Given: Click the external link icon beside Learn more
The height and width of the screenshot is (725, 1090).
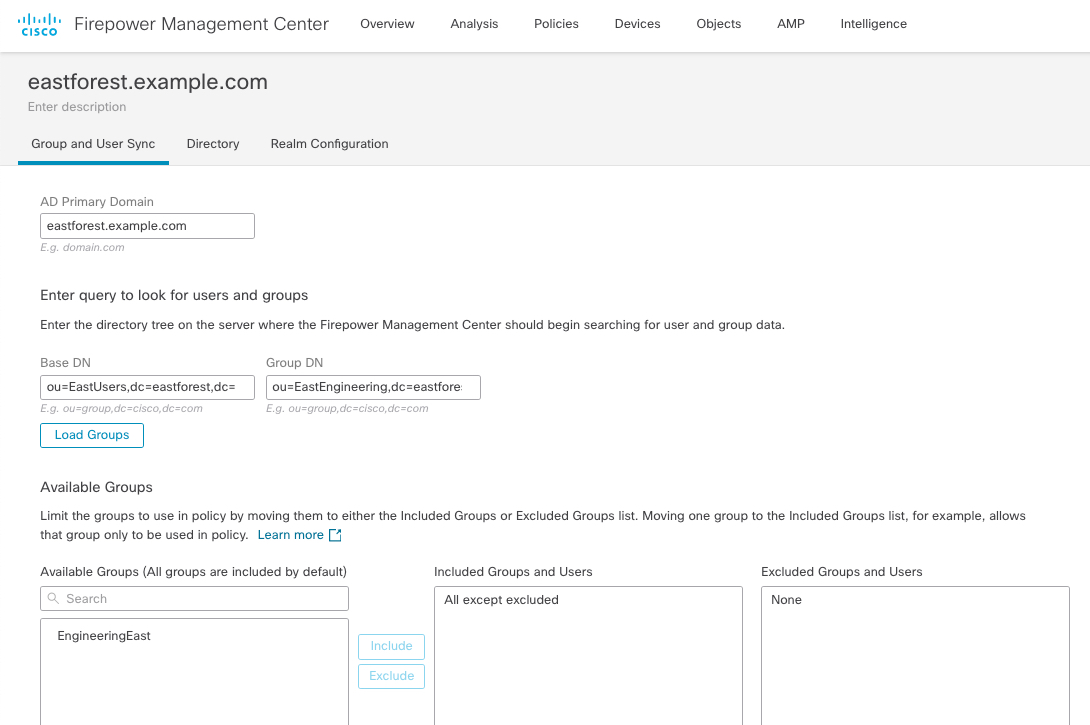Looking at the screenshot, I should pos(335,535).
